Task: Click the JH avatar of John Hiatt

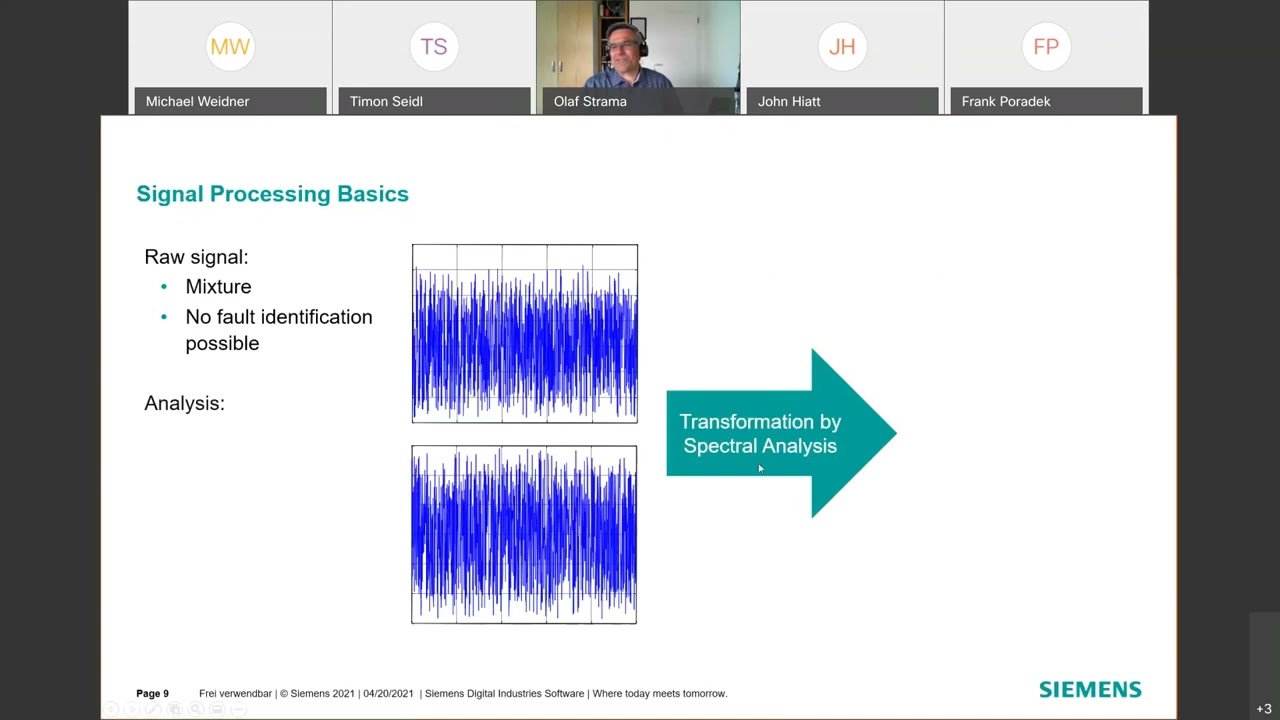Action: click(842, 47)
